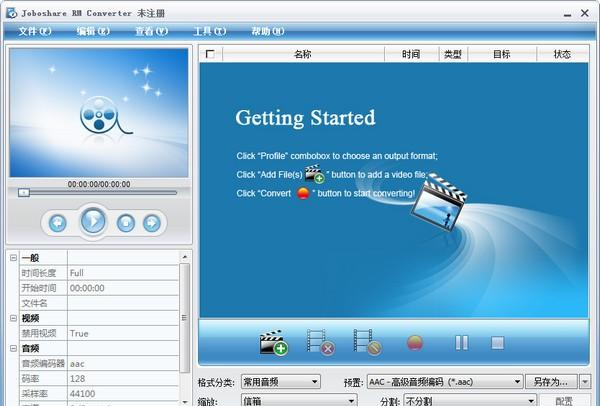Open the 编辑(E) menu

[93, 31]
